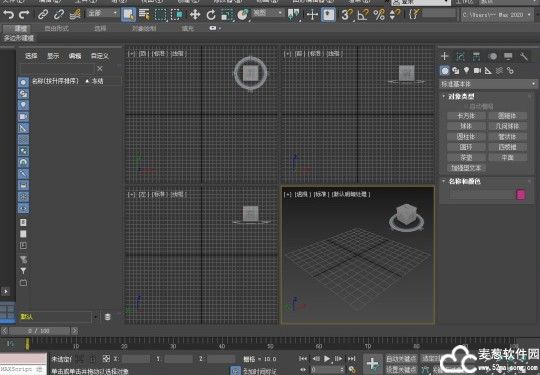This screenshot has height=375, width=540.
Task: Select the Lights create category icon
Action: point(466,71)
